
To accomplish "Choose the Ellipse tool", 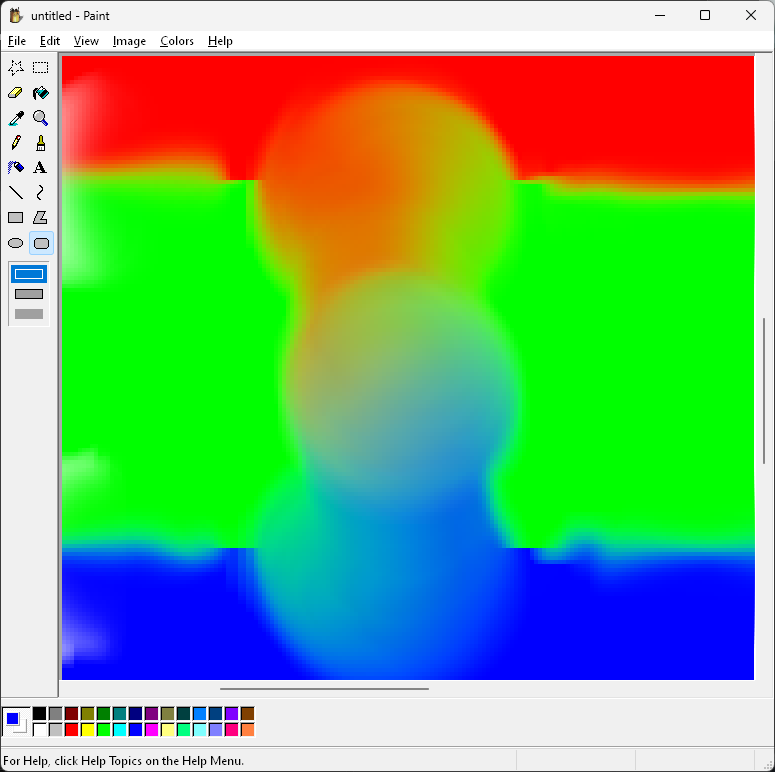I will (16, 243).
